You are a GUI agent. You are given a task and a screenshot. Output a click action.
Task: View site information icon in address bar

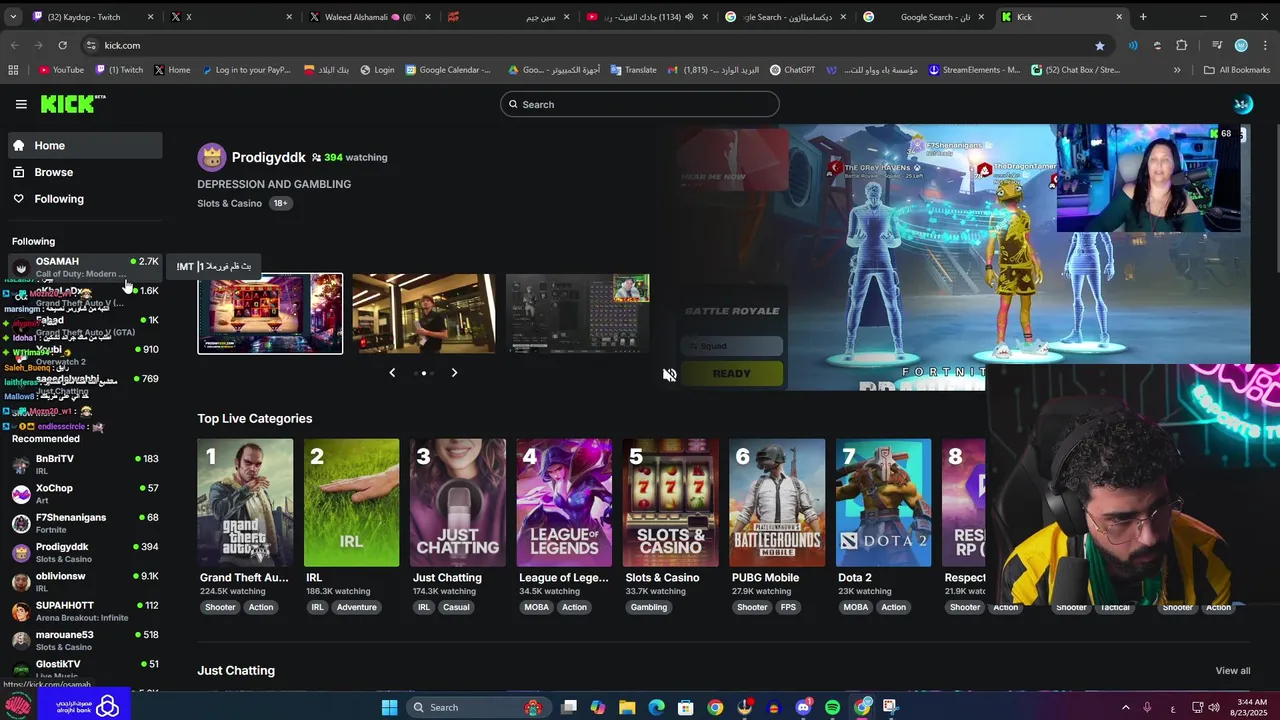pos(91,45)
